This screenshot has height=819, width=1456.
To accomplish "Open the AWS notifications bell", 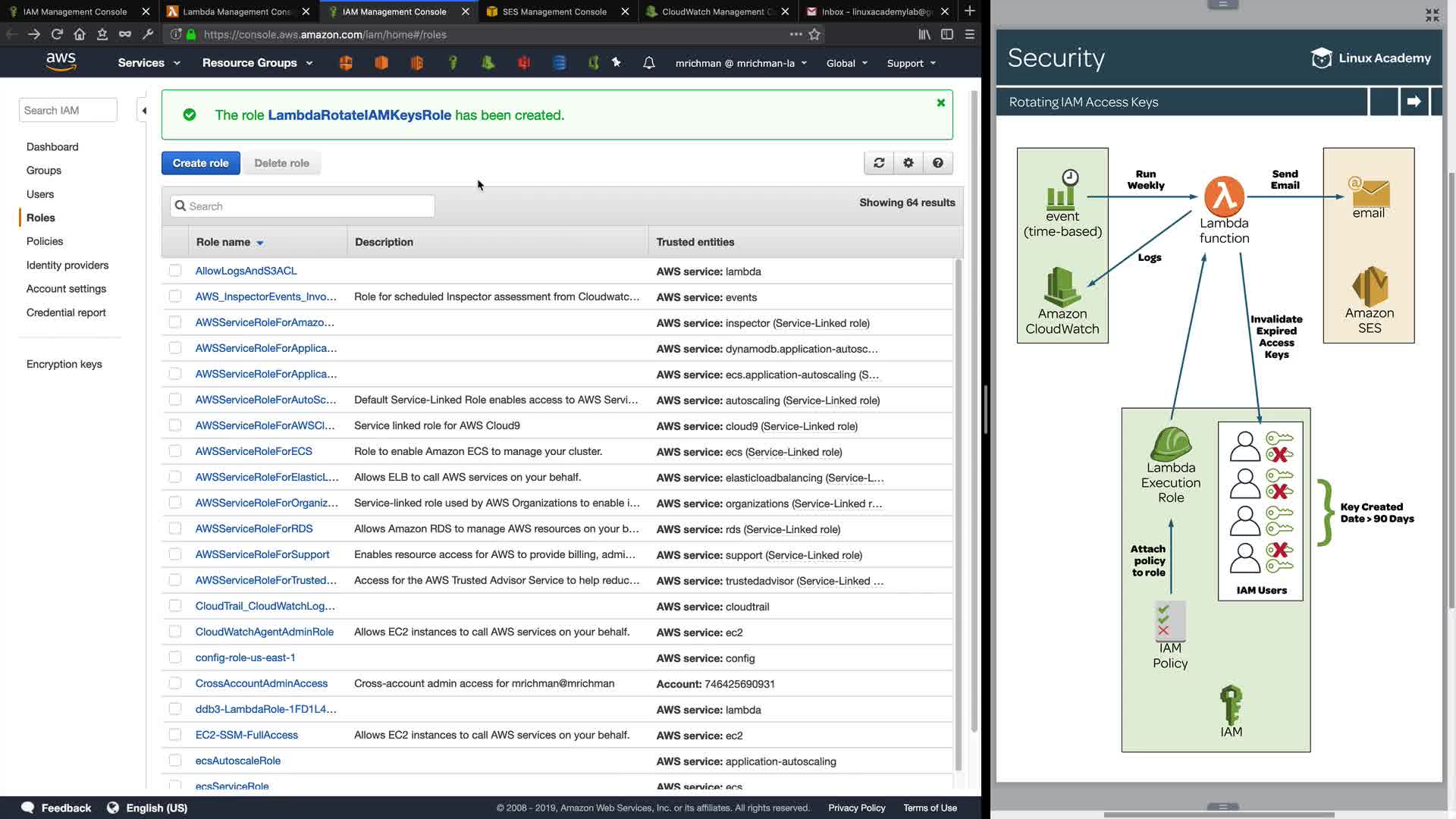I will pyautogui.click(x=648, y=63).
